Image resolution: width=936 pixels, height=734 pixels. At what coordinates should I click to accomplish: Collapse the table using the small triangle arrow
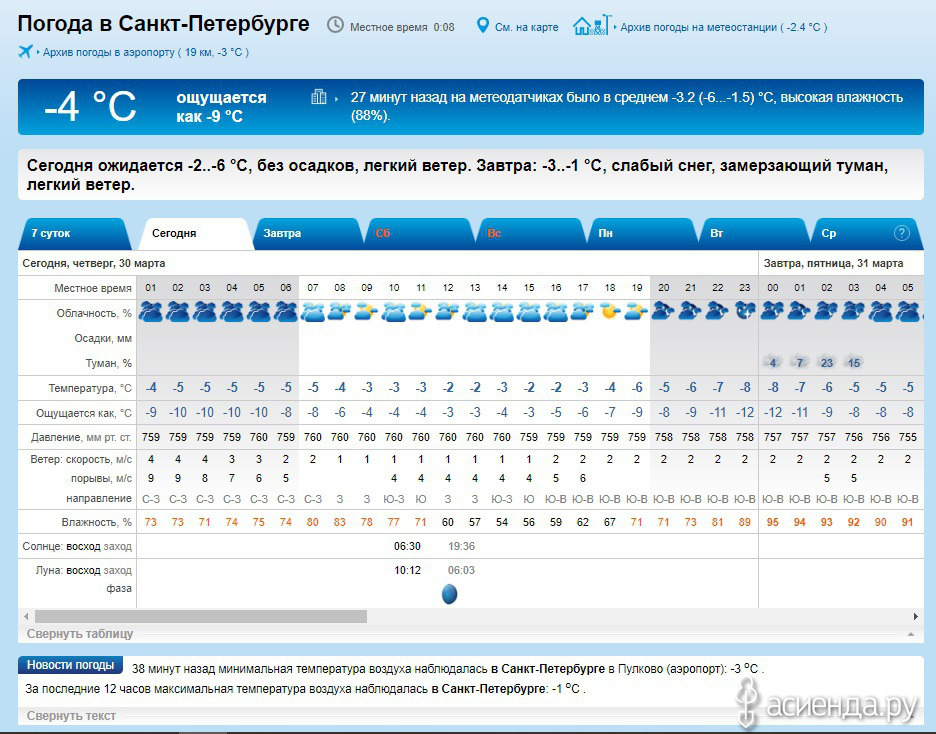tap(911, 634)
